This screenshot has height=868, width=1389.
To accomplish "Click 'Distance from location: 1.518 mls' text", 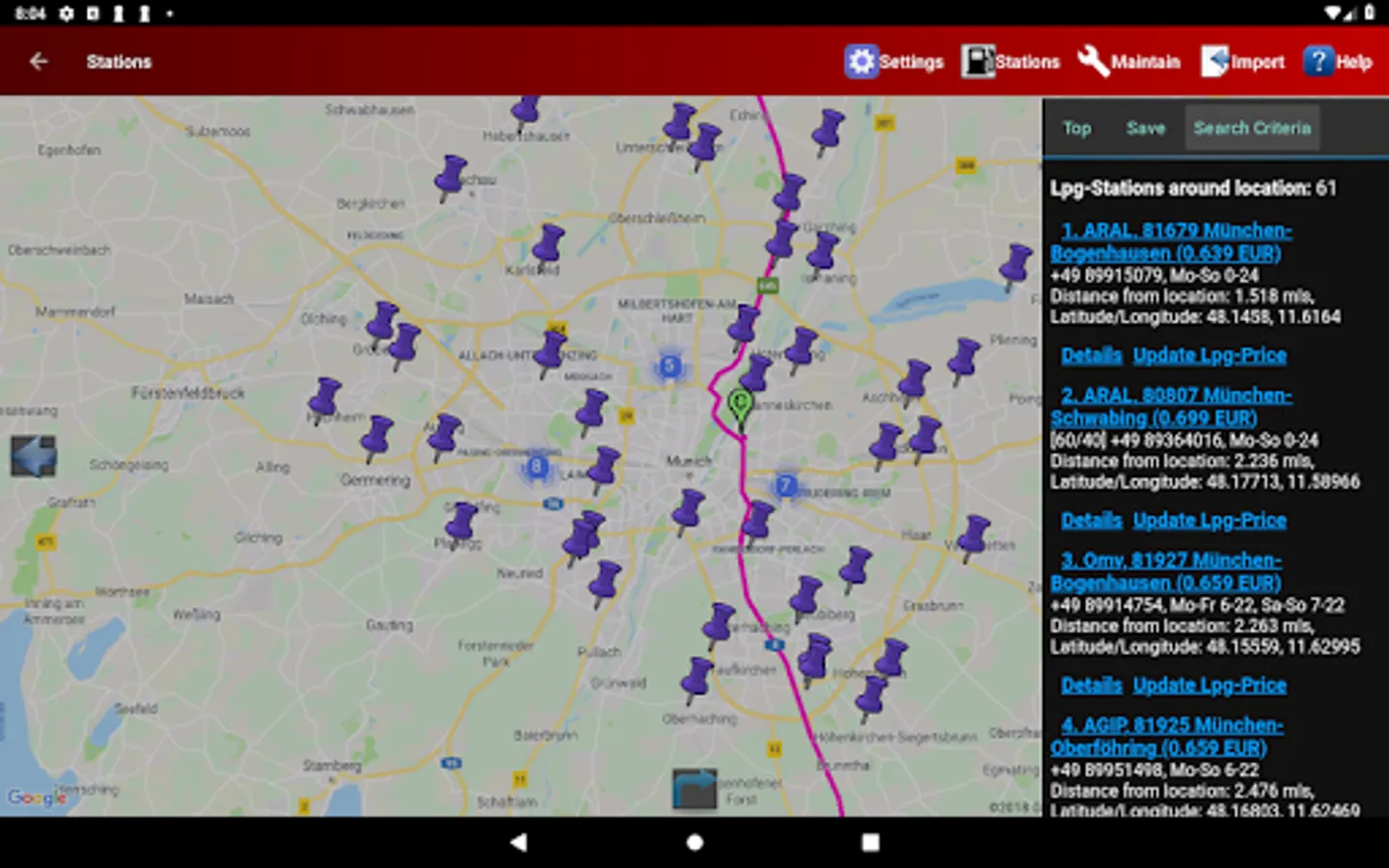I will tap(1182, 296).
